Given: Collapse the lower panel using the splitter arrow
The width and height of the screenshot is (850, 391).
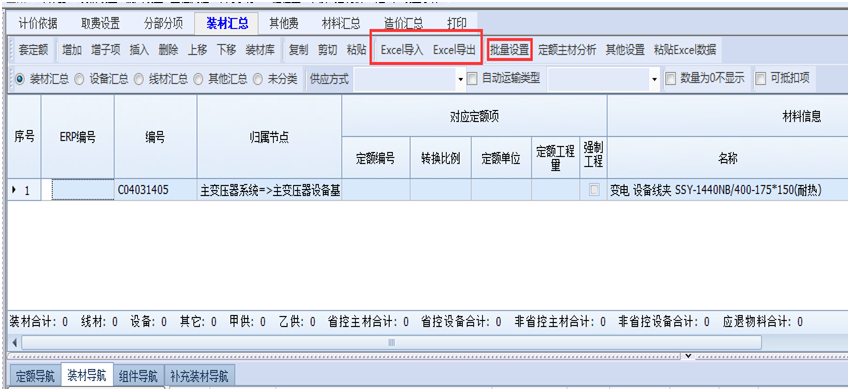Looking at the screenshot, I should (688, 356).
